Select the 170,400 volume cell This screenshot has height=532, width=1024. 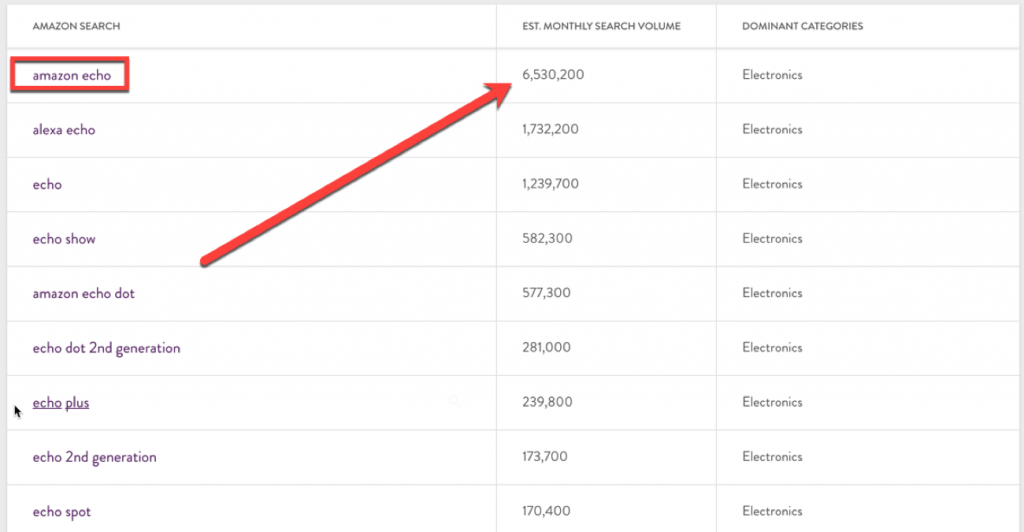point(546,511)
